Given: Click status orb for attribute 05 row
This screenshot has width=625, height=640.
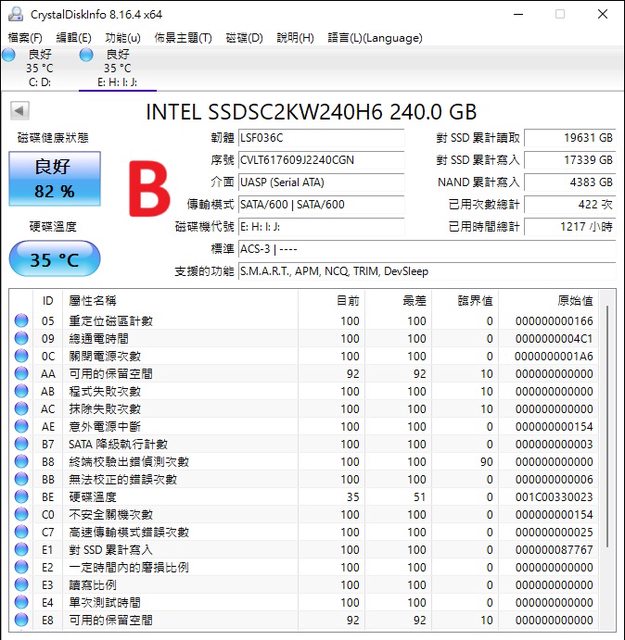Looking at the screenshot, I should 21,321.
